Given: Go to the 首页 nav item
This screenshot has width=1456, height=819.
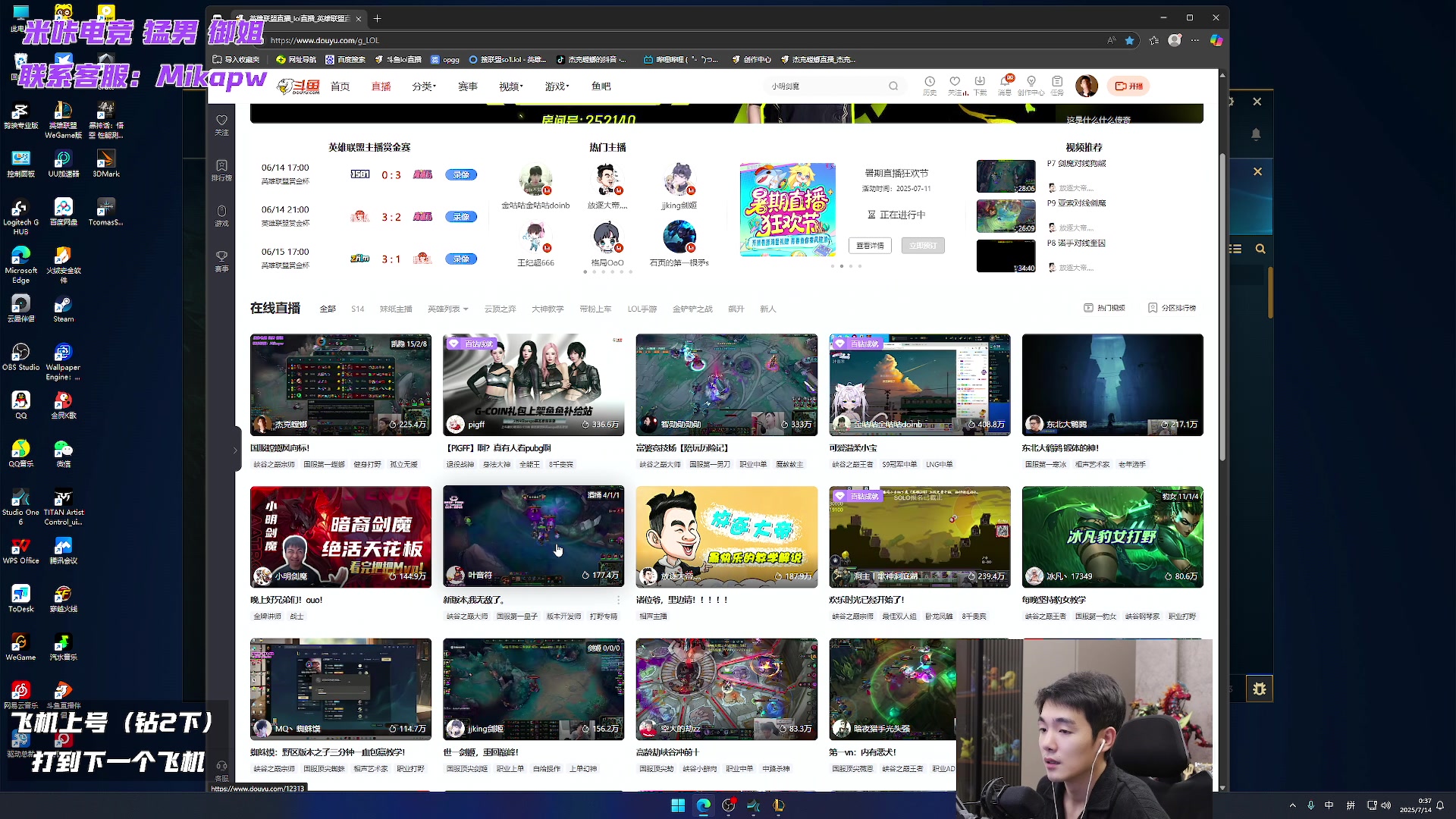Looking at the screenshot, I should pyautogui.click(x=340, y=86).
